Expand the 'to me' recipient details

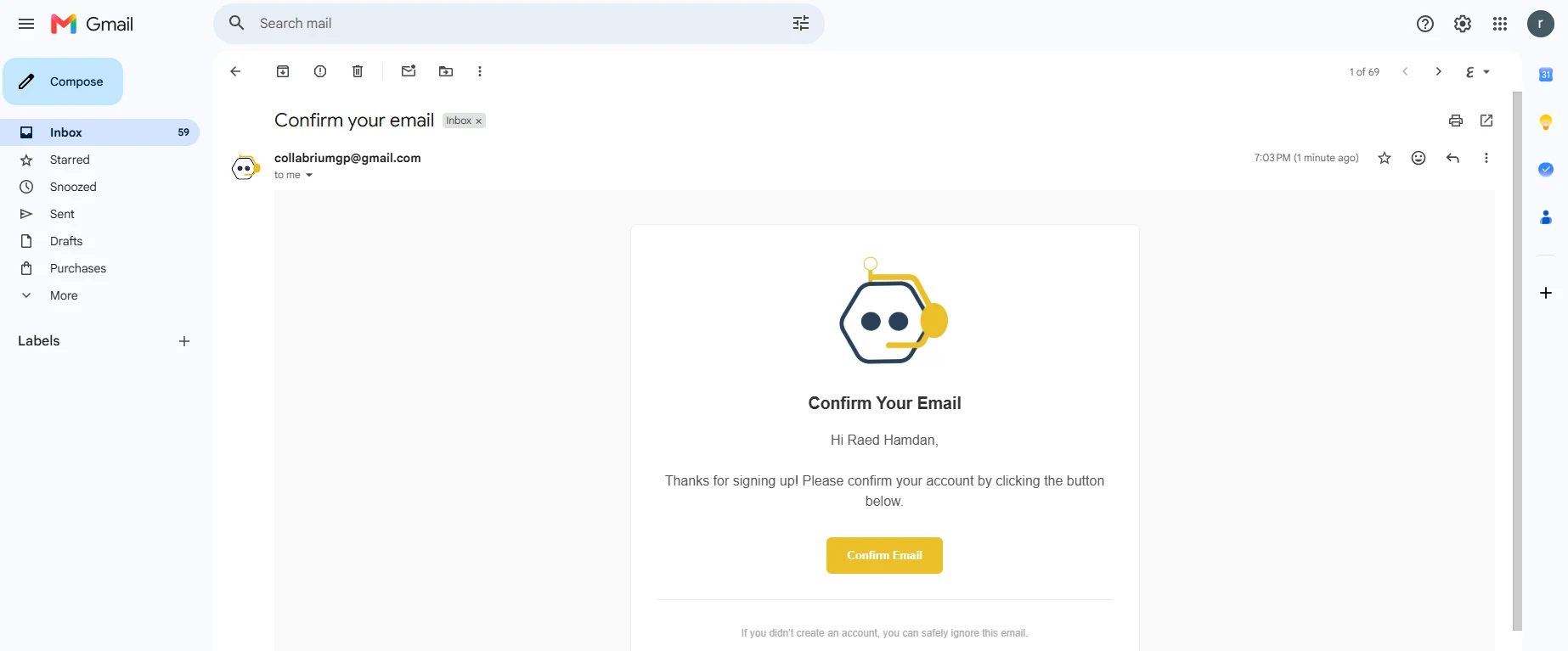click(x=309, y=175)
